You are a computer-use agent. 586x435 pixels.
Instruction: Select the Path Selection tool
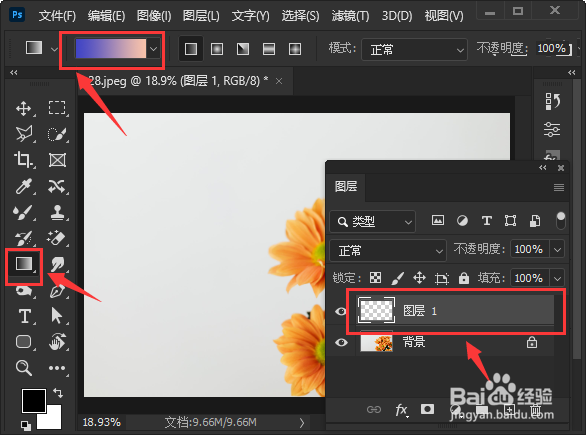pyautogui.click(x=57, y=316)
